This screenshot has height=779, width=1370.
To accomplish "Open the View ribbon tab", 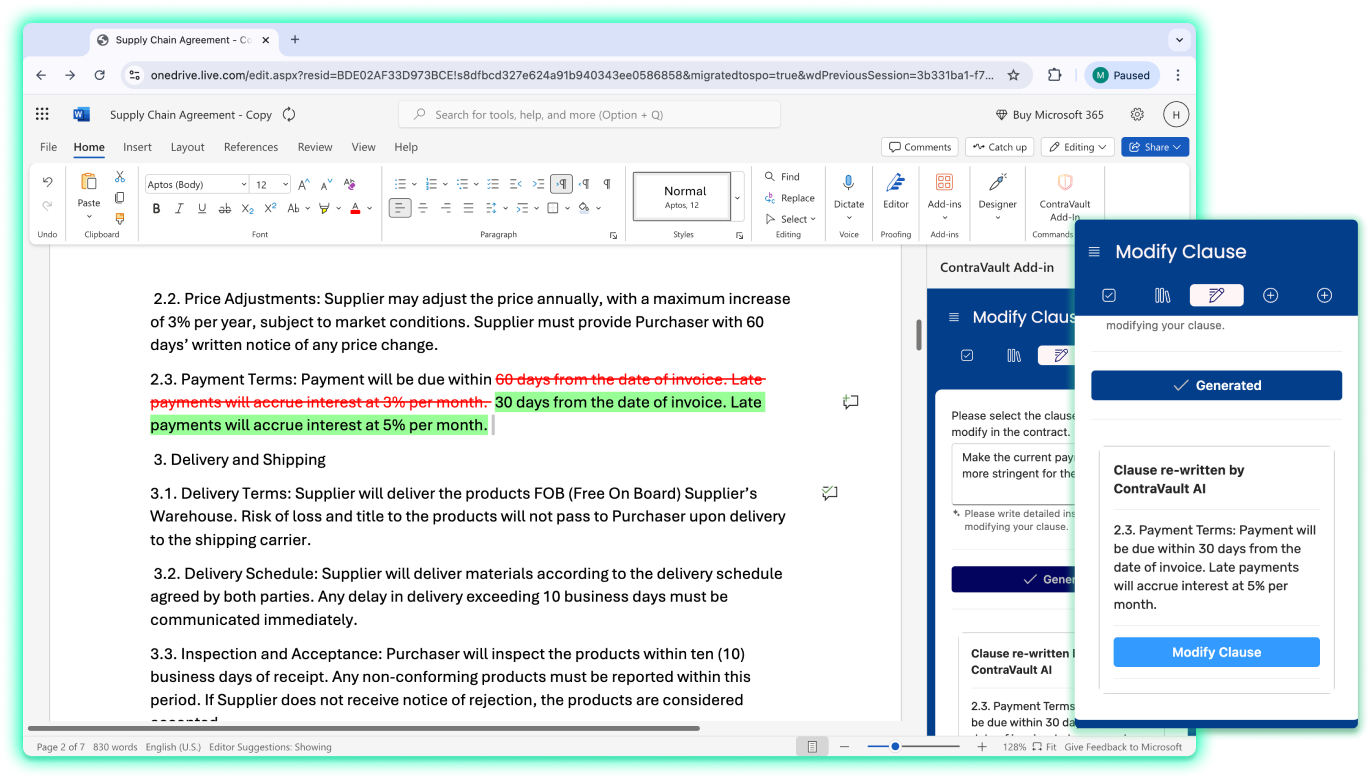I will pos(363,147).
